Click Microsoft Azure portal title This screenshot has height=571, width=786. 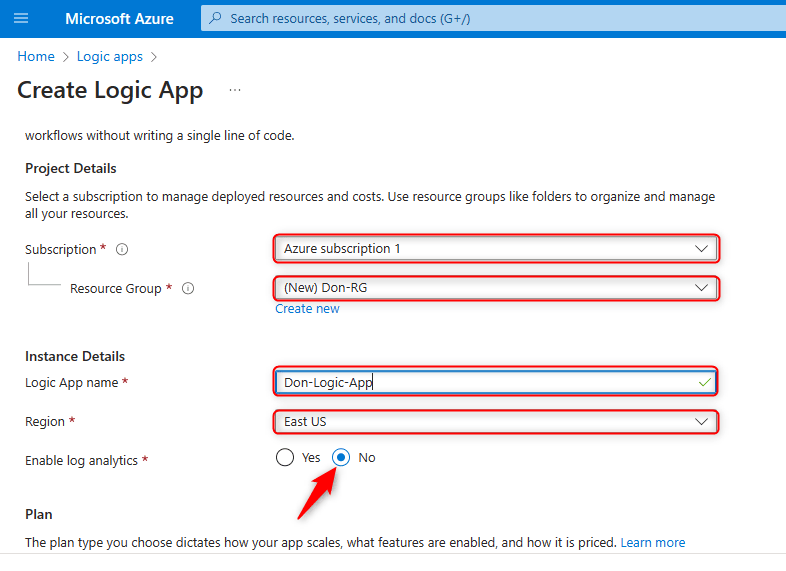coord(119,19)
